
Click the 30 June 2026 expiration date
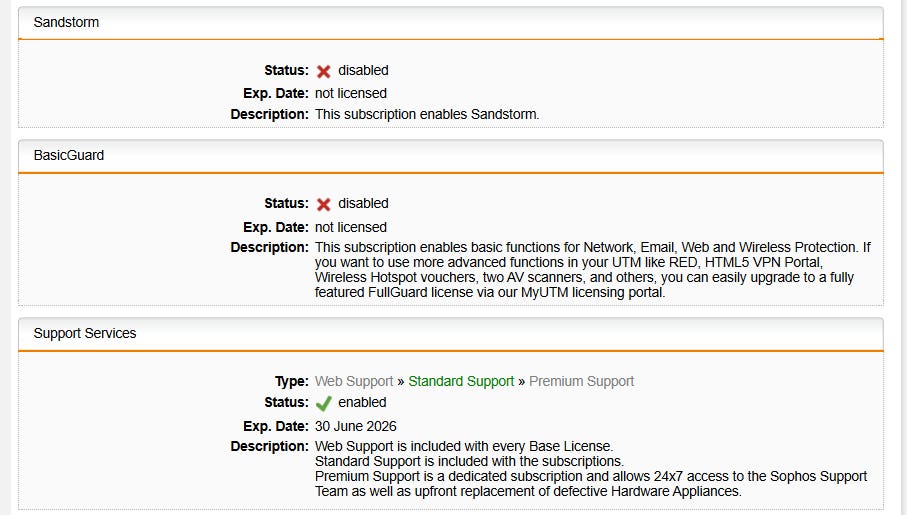coord(355,426)
